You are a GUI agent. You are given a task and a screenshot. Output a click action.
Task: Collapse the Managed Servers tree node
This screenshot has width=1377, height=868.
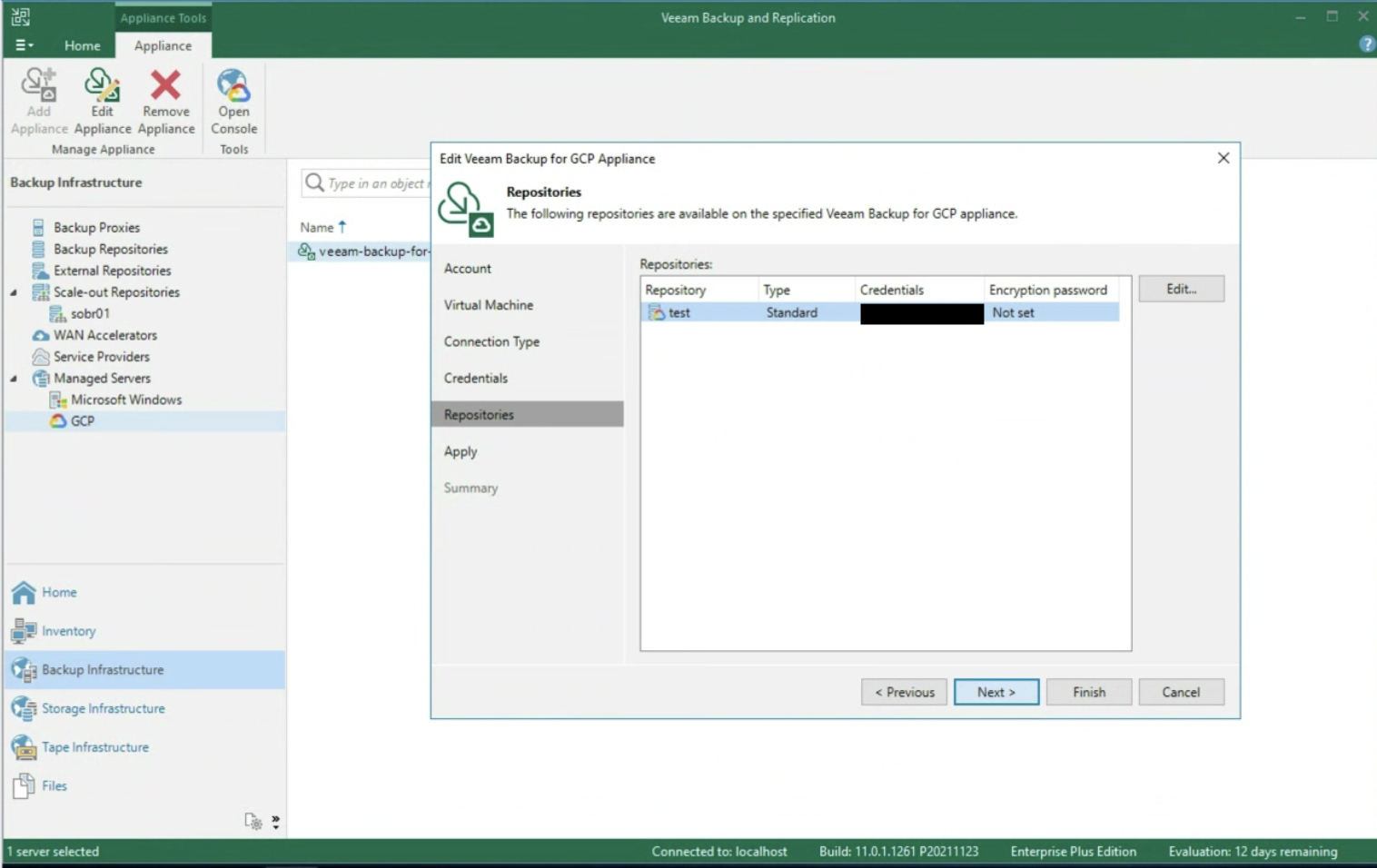(14, 379)
